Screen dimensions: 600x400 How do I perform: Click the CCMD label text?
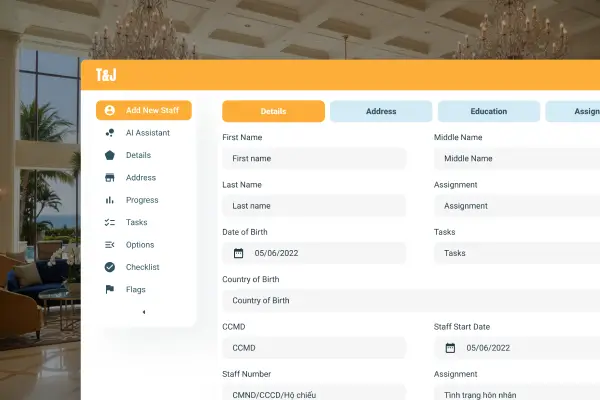pyautogui.click(x=233, y=327)
